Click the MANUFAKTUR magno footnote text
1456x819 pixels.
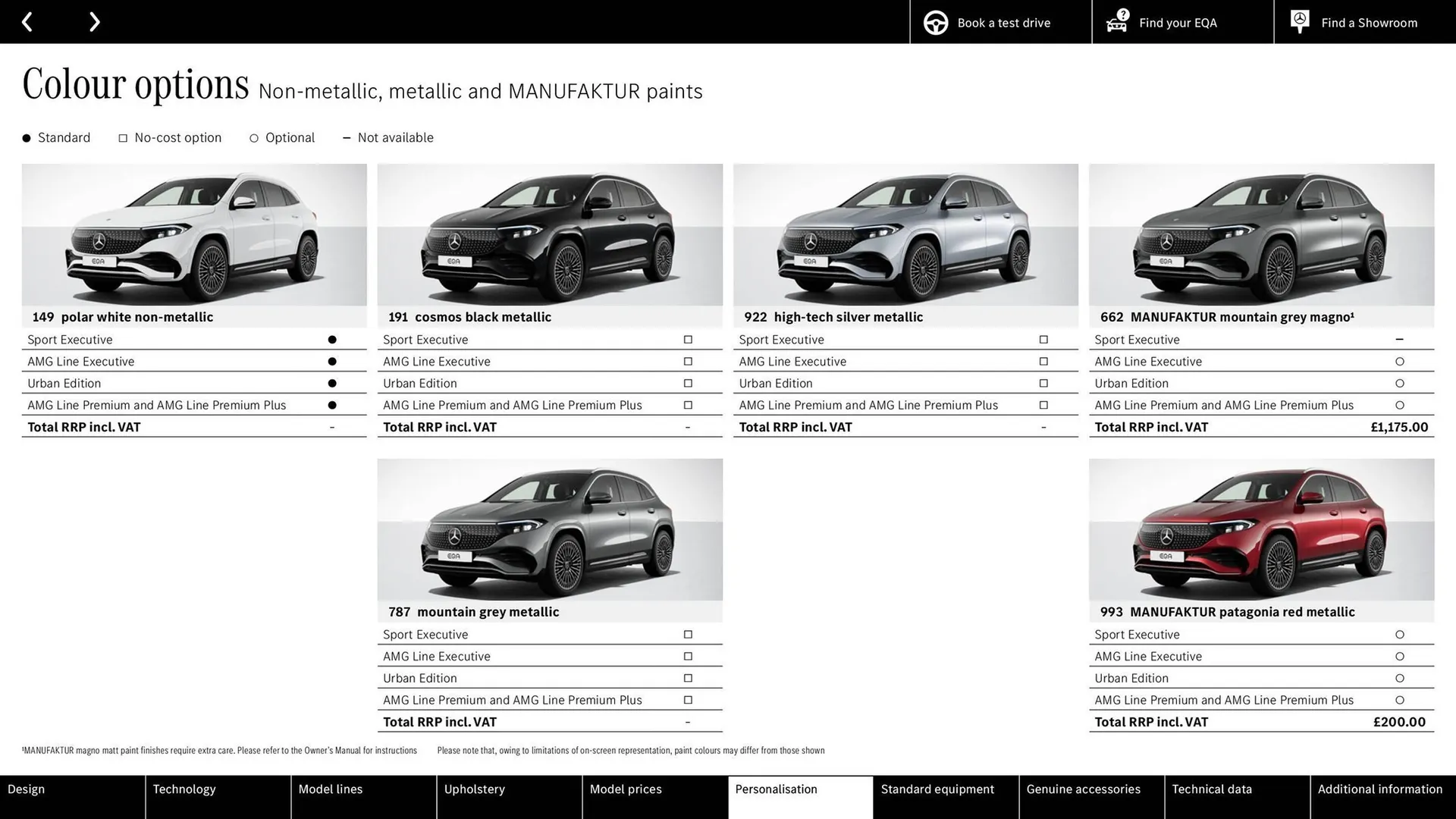(x=220, y=750)
